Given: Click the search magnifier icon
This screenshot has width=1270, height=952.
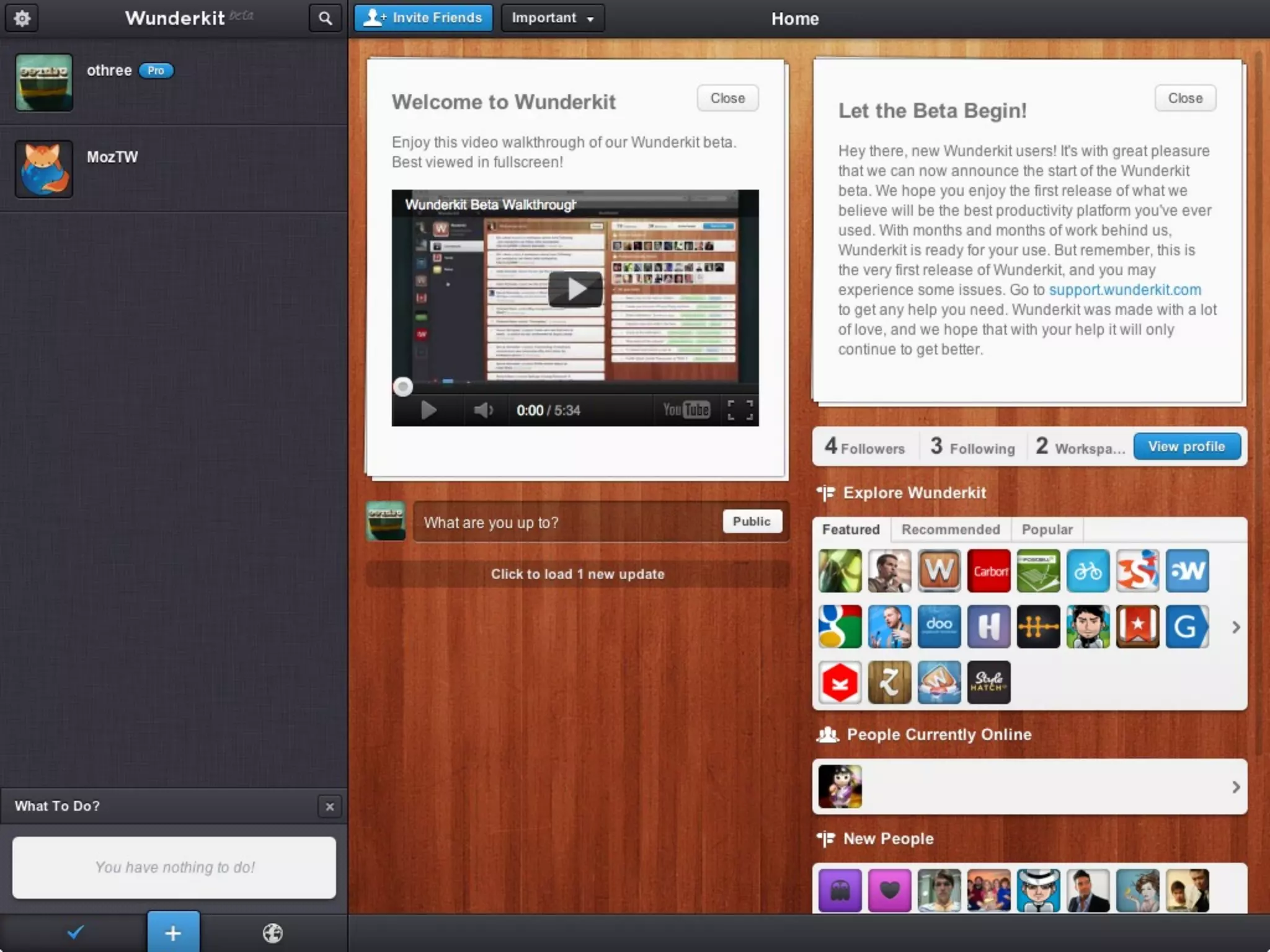Looking at the screenshot, I should point(325,19).
